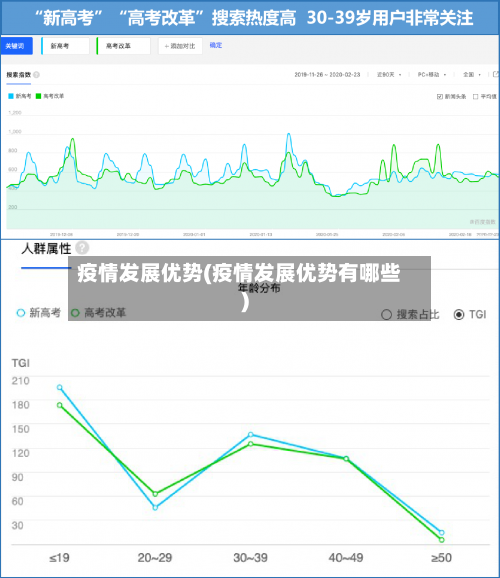Screen dimensions: 500x578
Task: Click the 20~29 age axis label
Action: pos(155,558)
